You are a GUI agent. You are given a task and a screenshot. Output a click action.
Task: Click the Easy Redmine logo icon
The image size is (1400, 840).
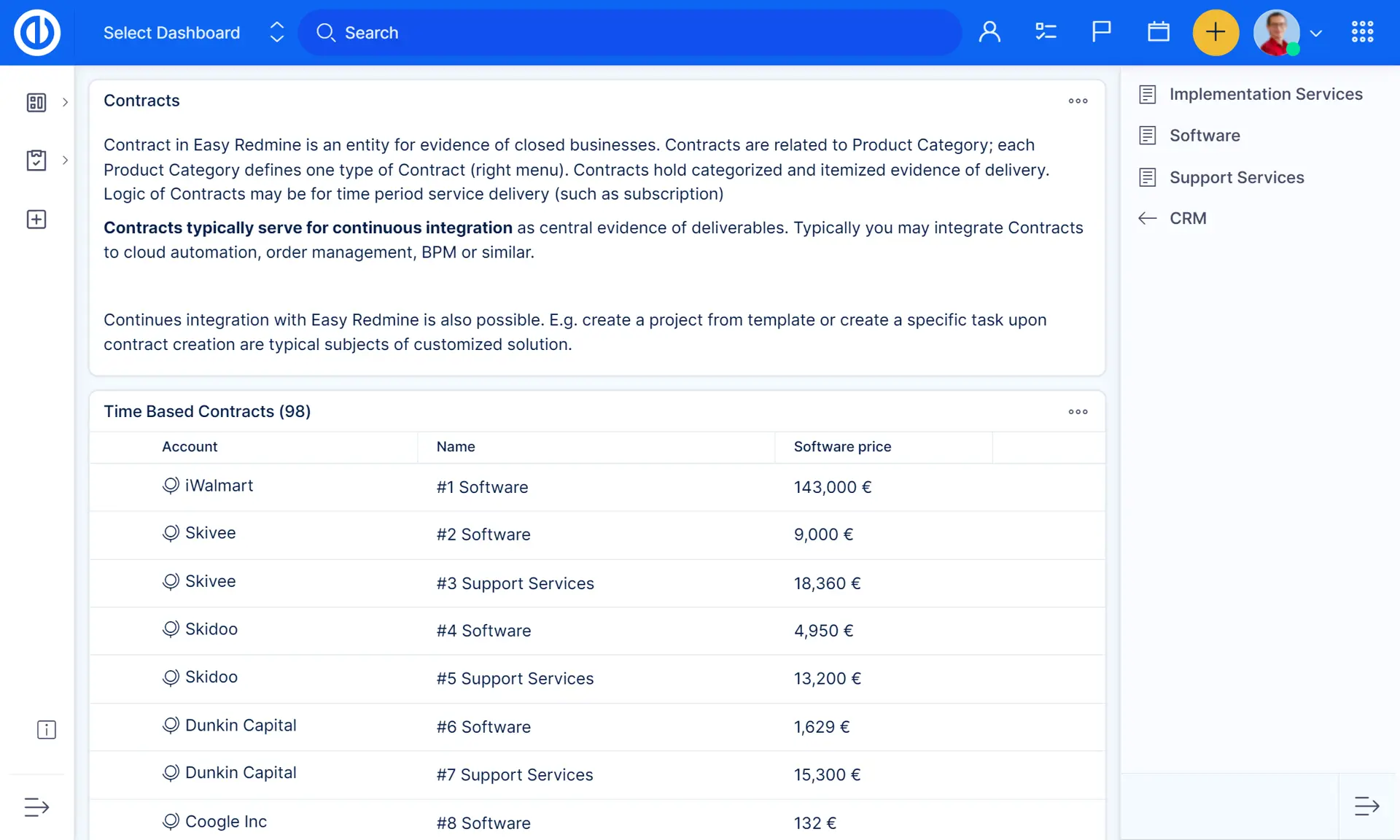pos(37,33)
